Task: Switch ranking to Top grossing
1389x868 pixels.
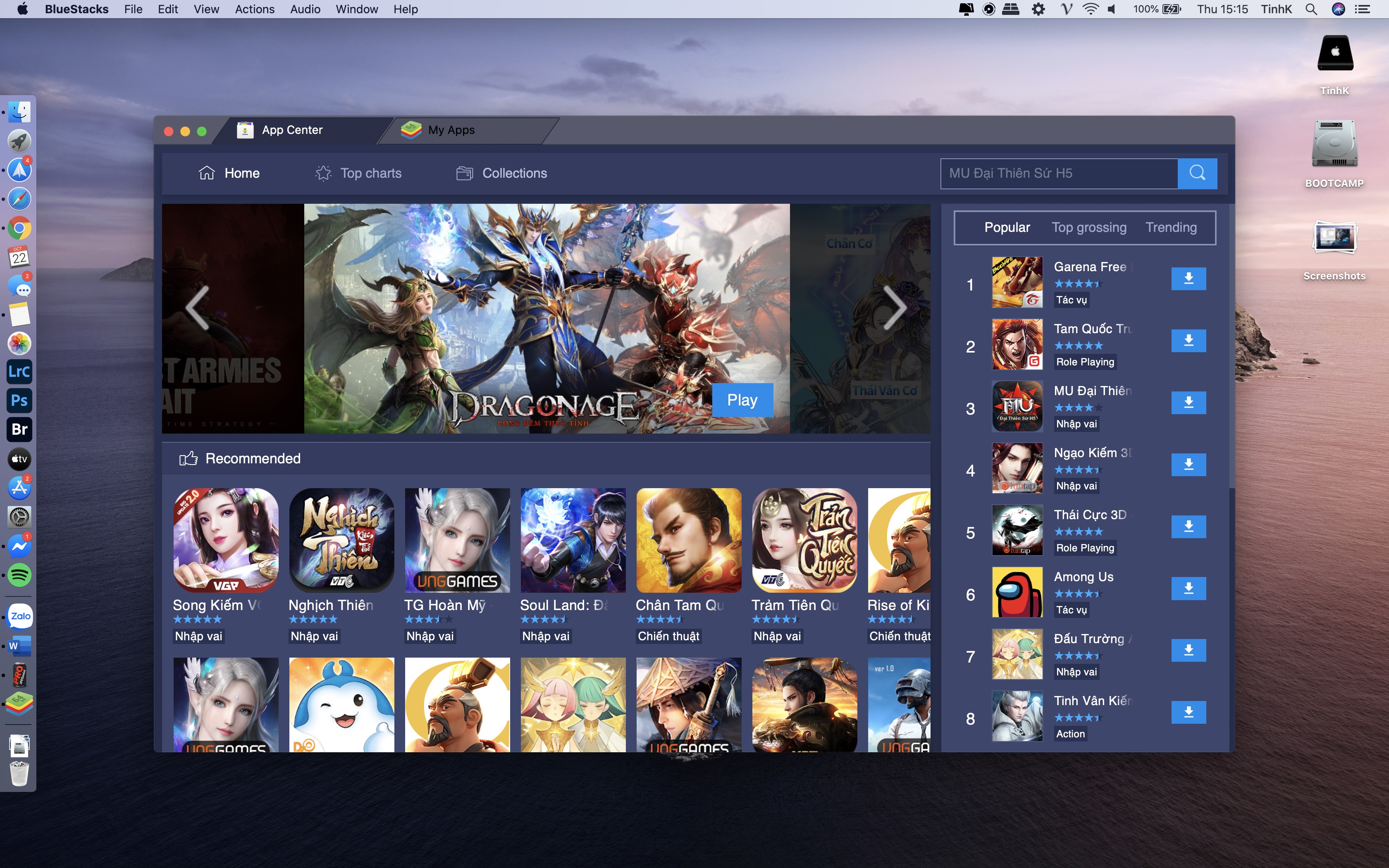Action: coord(1089,228)
